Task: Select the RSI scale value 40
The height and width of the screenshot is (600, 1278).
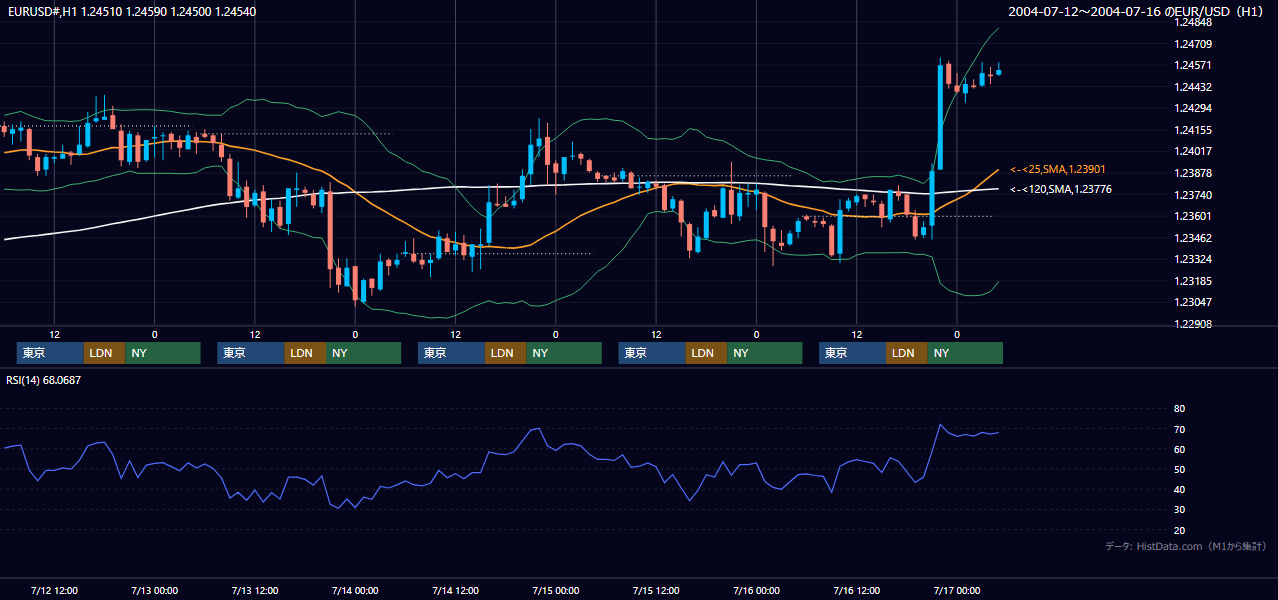Action: pyautogui.click(x=1179, y=490)
